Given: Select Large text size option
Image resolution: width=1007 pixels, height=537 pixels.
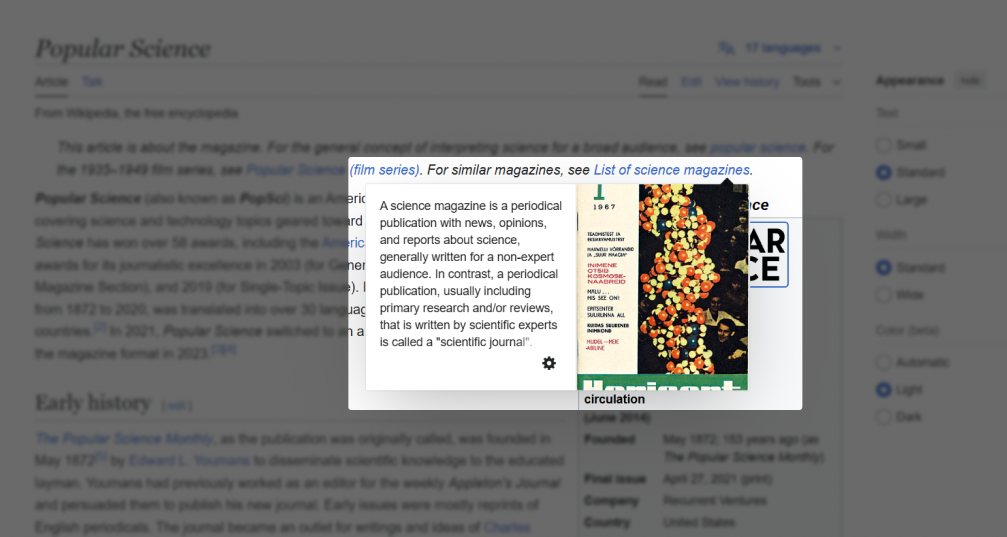Looking at the screenshot, I should click(884, 200).
